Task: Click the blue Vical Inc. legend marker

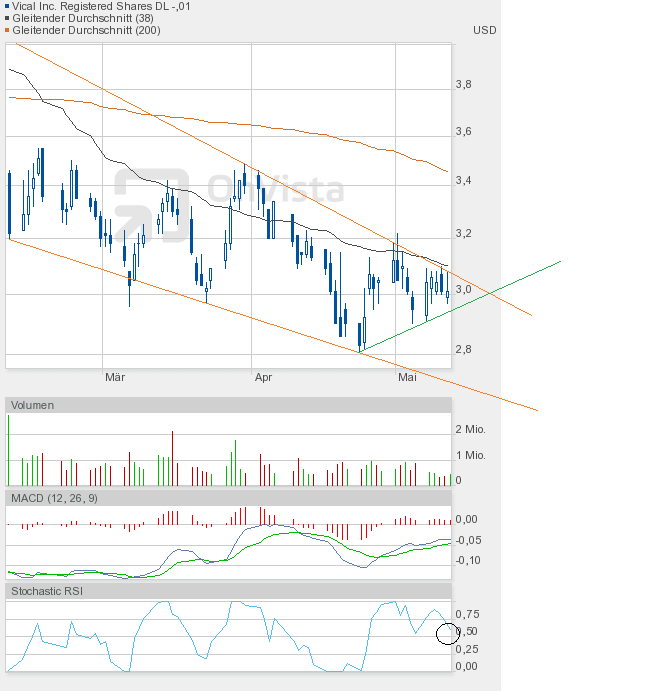Action: [x=8, y=7]
